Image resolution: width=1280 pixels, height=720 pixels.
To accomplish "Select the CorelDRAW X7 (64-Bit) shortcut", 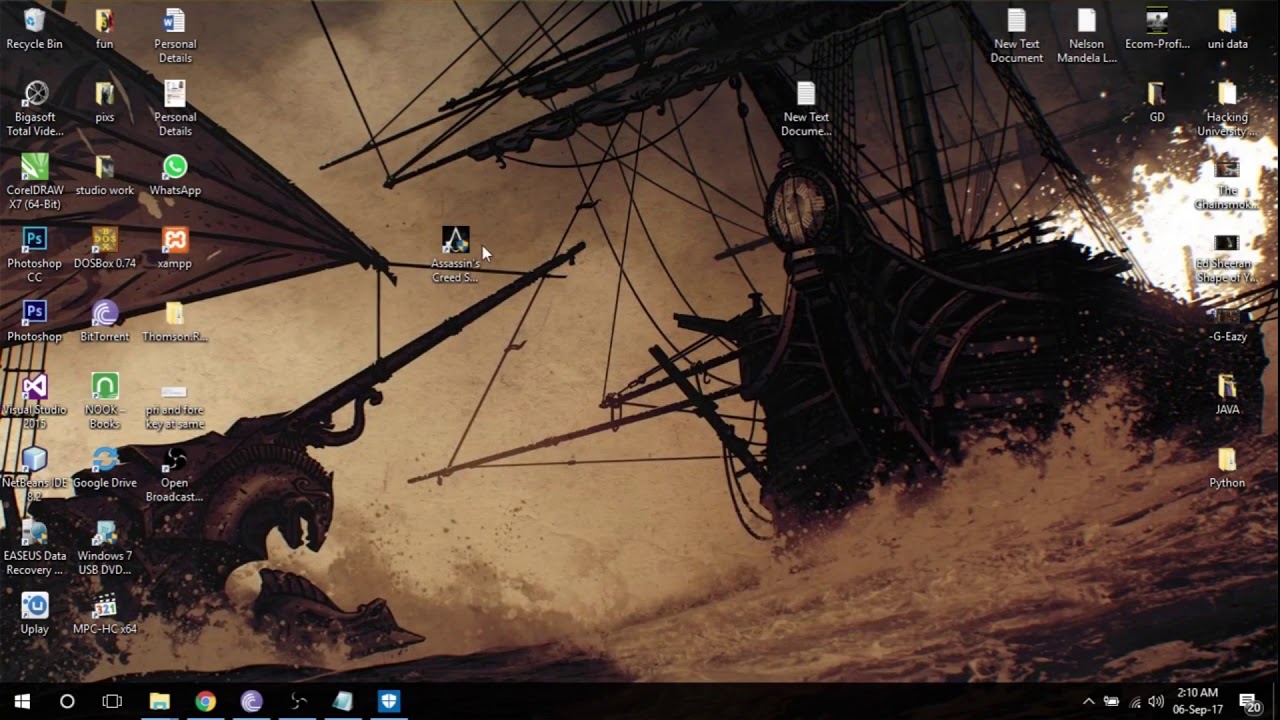I will (35, 182).
